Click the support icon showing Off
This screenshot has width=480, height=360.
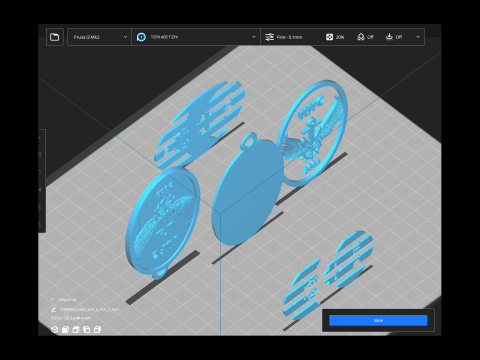pyautogui.click(x=361, y=37)
